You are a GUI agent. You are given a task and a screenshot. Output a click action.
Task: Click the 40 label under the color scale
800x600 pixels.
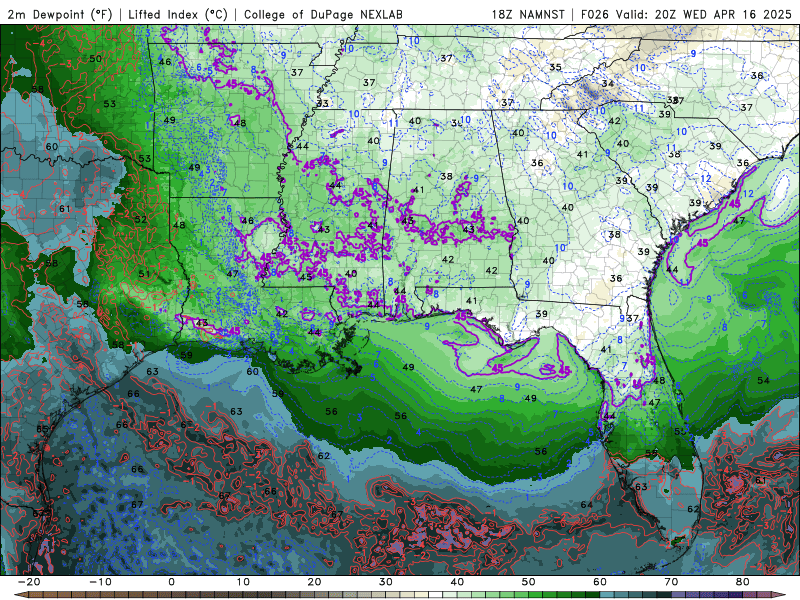click(x=457, y=582)
